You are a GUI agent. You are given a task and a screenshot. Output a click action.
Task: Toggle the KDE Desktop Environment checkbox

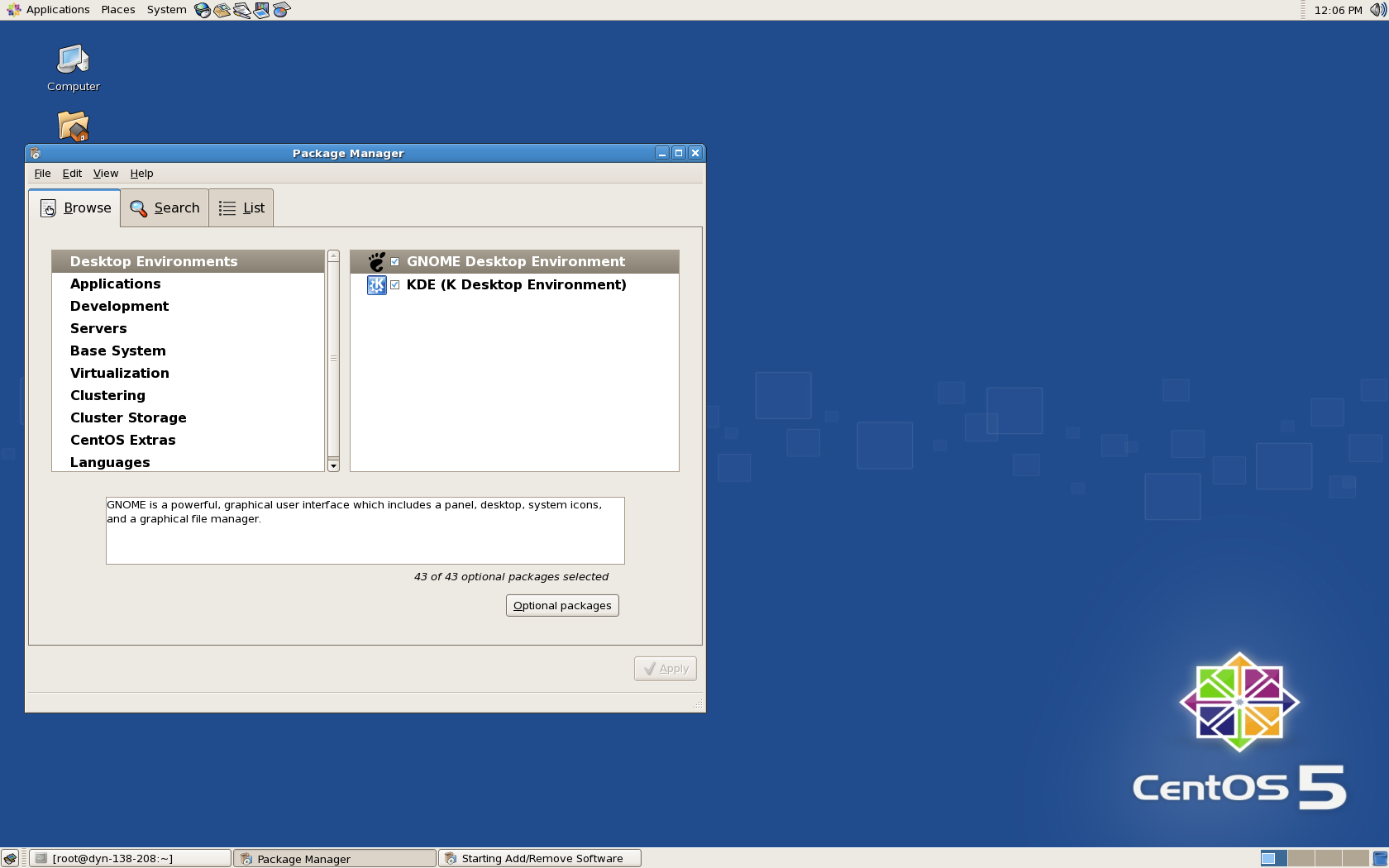pos(395,285)
